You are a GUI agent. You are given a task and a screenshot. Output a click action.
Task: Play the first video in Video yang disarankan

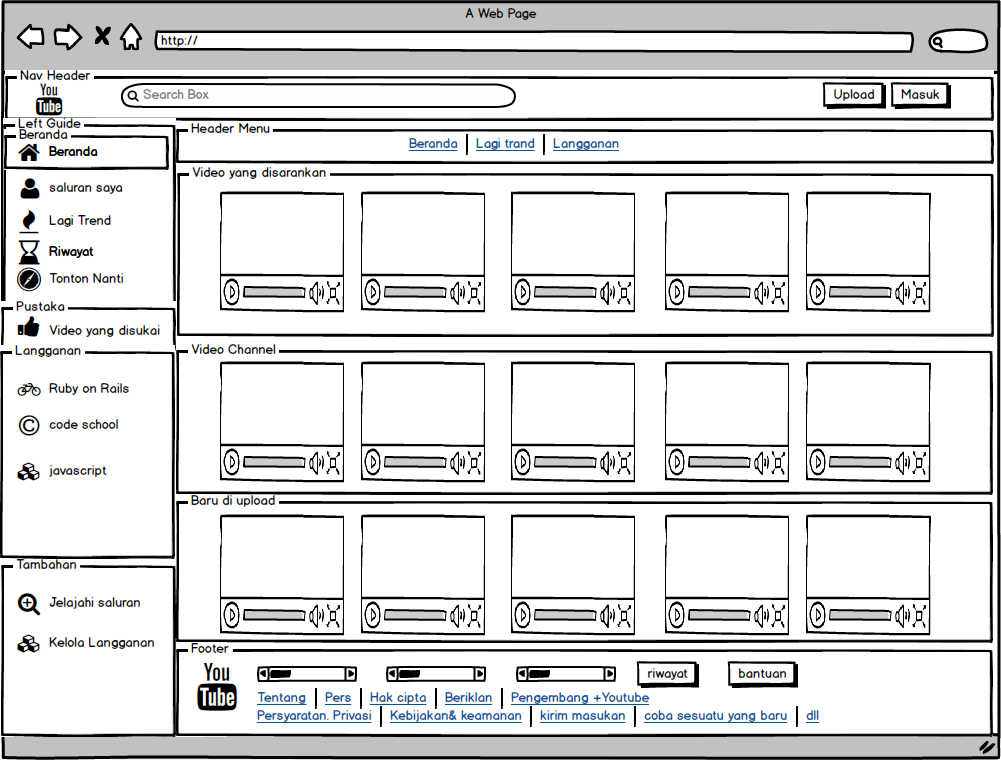[x=232, y=293]
